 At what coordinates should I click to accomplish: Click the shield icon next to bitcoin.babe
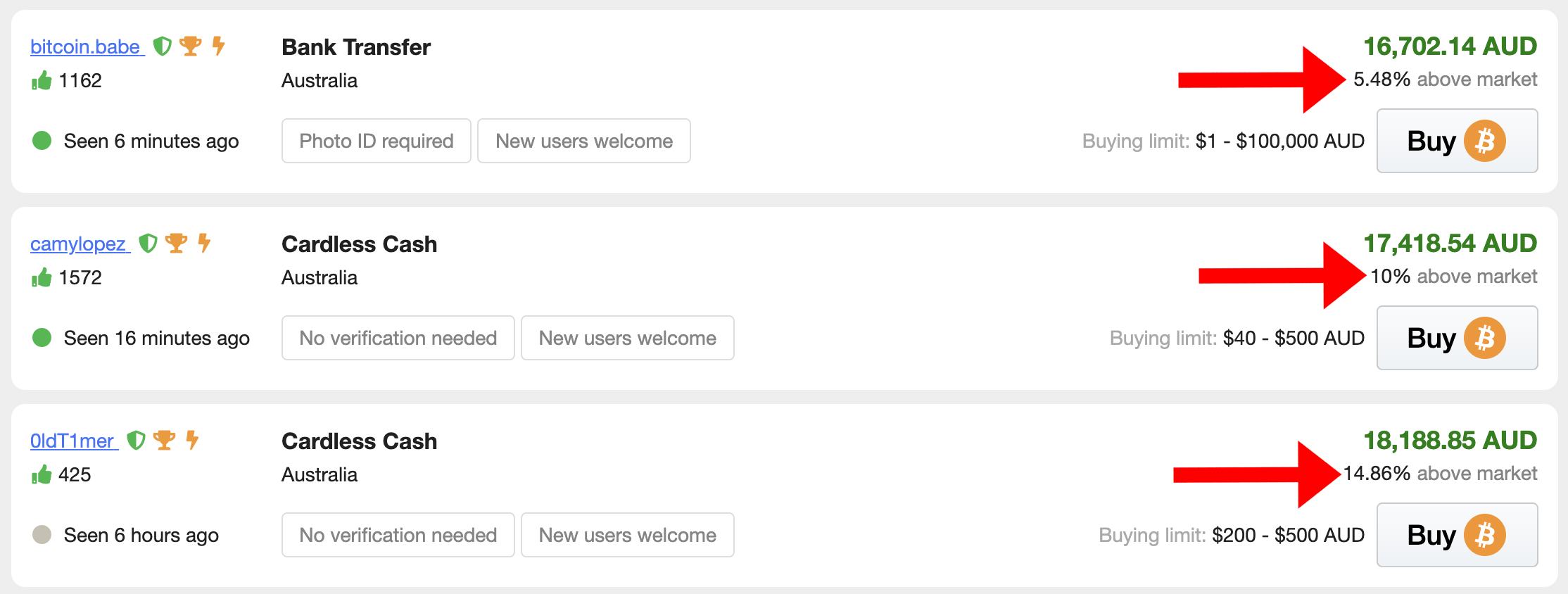(163, 46)
